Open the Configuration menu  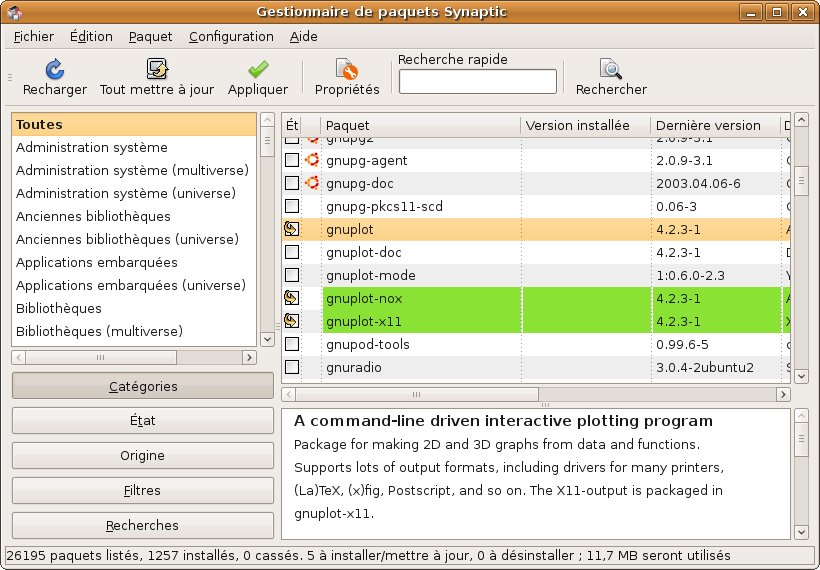click(x=231, y=37)
